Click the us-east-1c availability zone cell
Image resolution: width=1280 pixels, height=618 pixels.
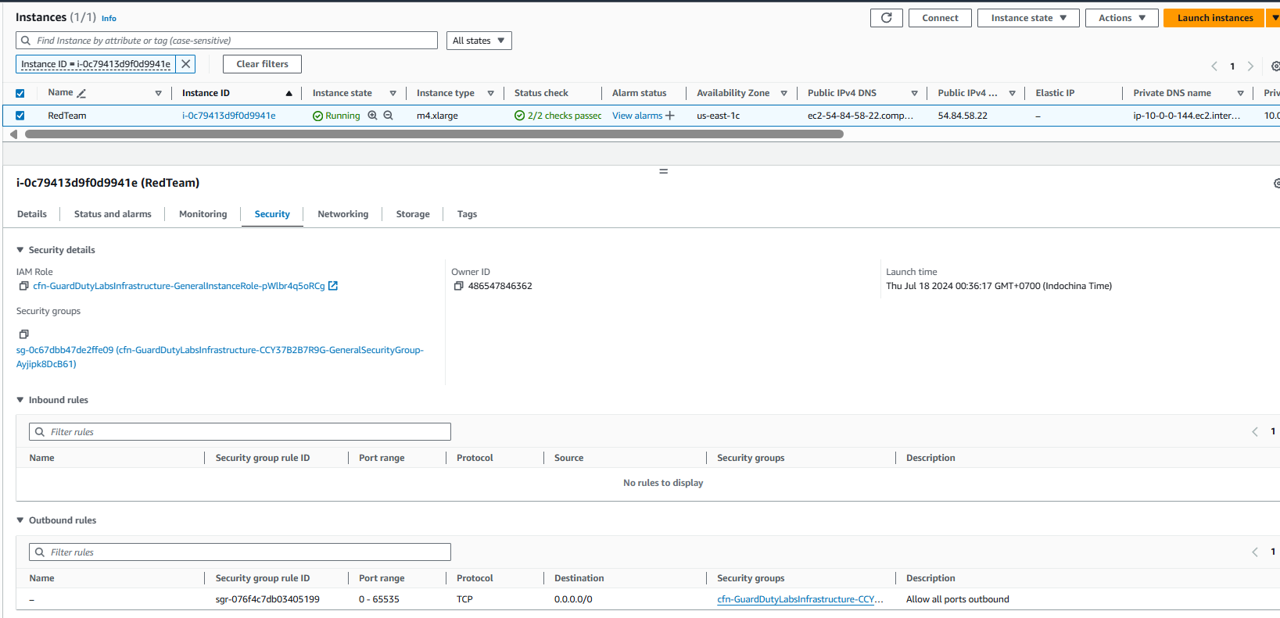coord(718,116)
